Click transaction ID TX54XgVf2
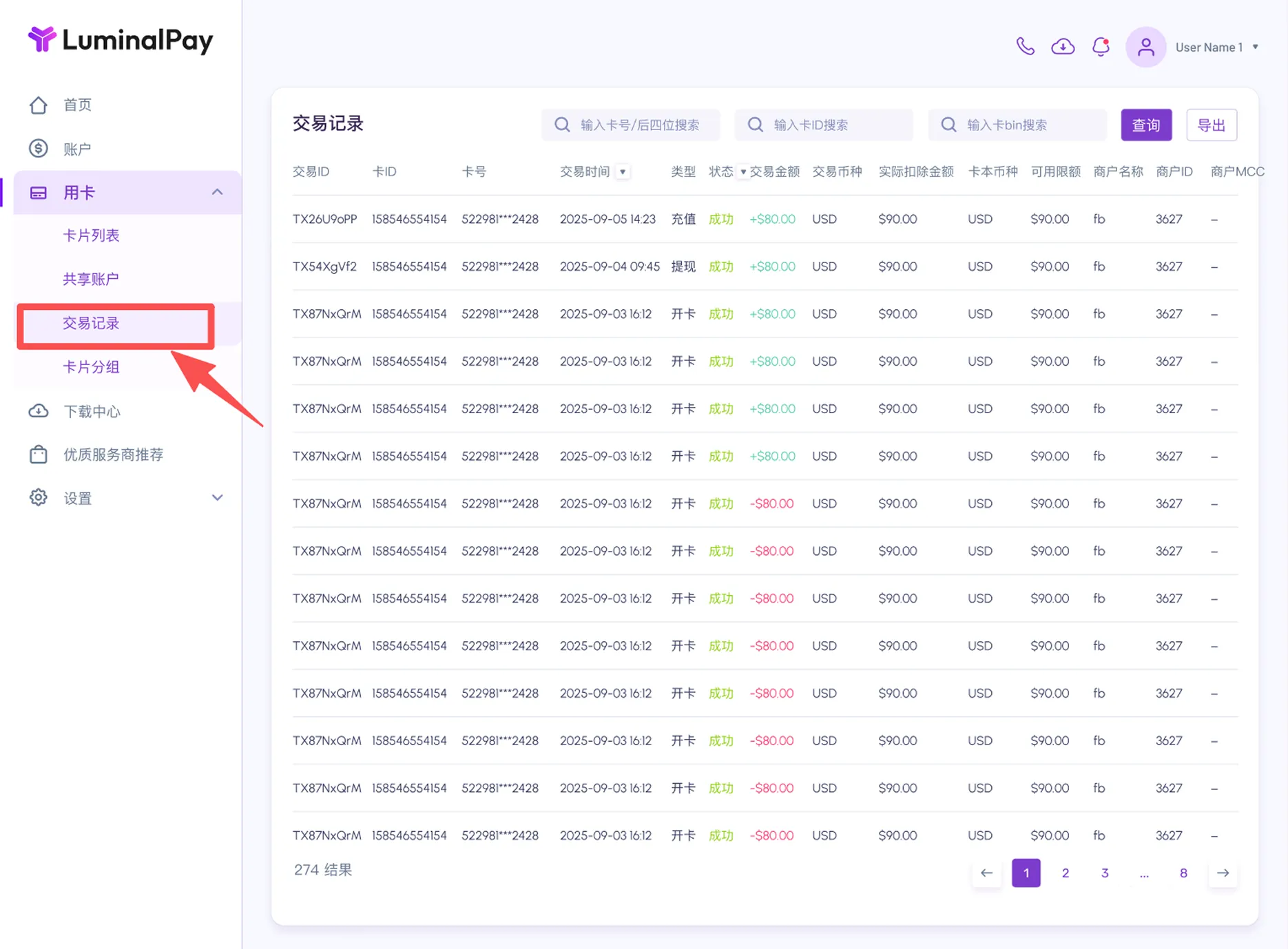 coord(324,267)
